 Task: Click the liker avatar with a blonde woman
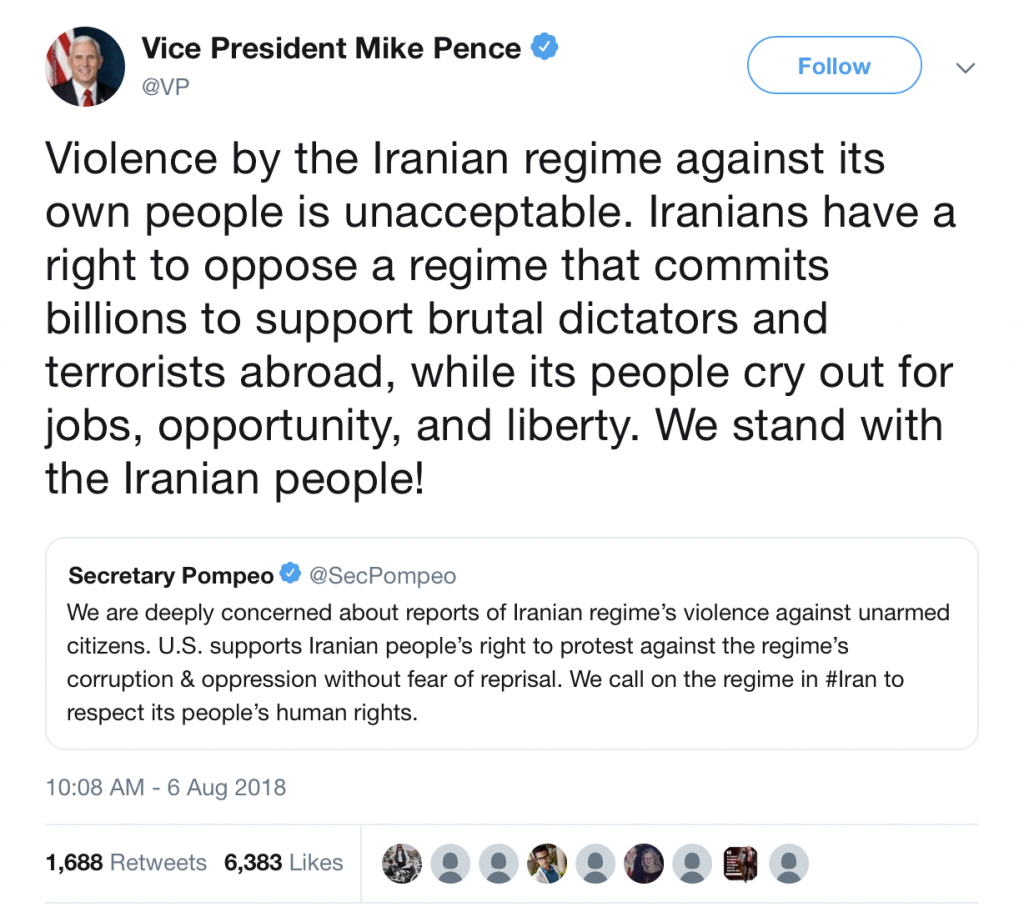click(x=644, y=862)
